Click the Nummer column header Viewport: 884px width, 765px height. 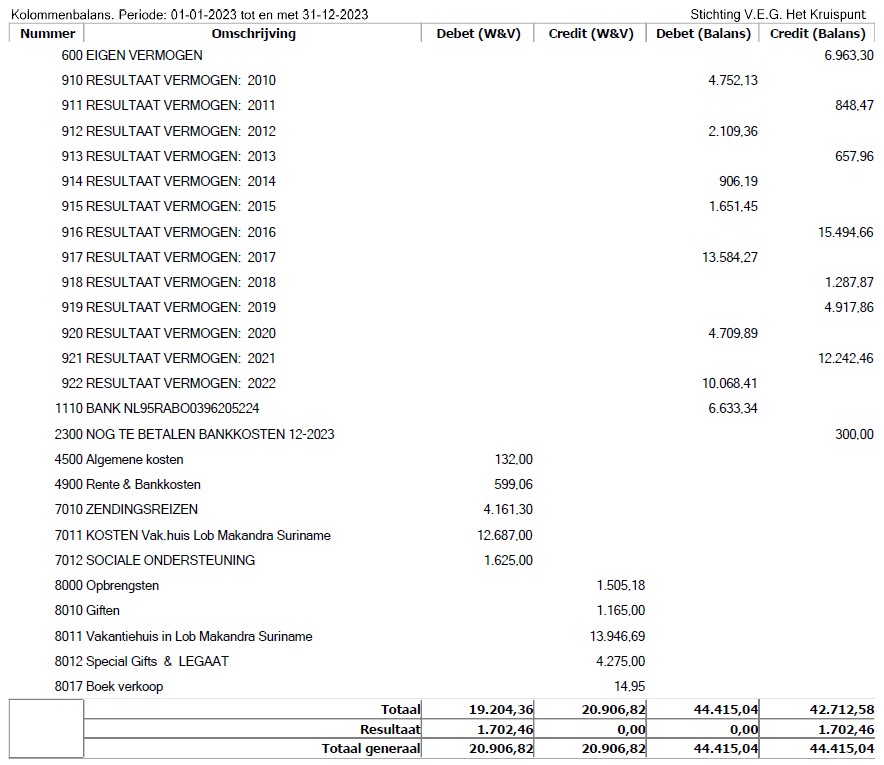coord(47,33)
